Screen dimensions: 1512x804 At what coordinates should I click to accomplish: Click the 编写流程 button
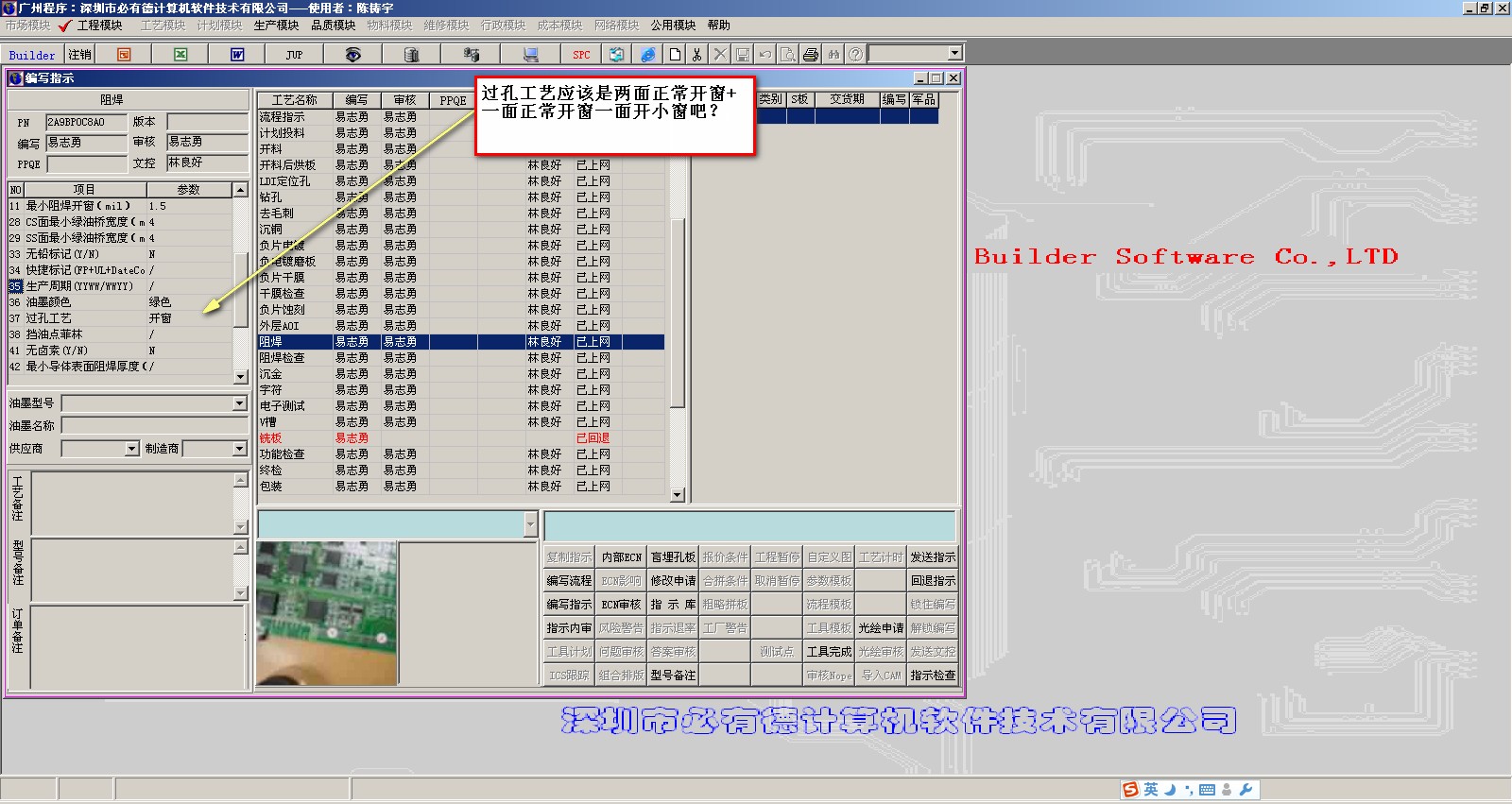click(x=569, y=581)
